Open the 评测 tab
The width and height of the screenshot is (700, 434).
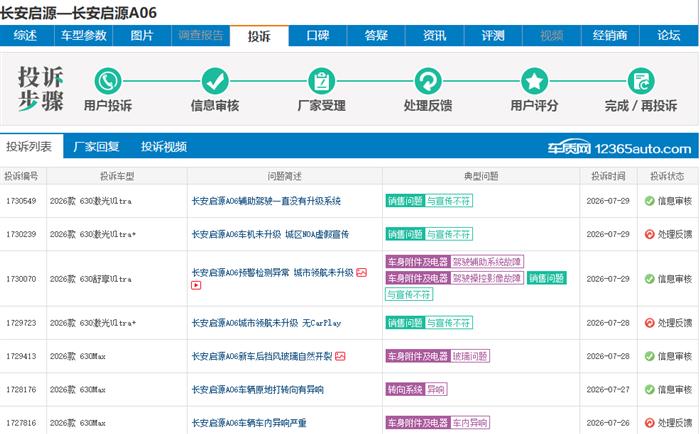point(493,35)
